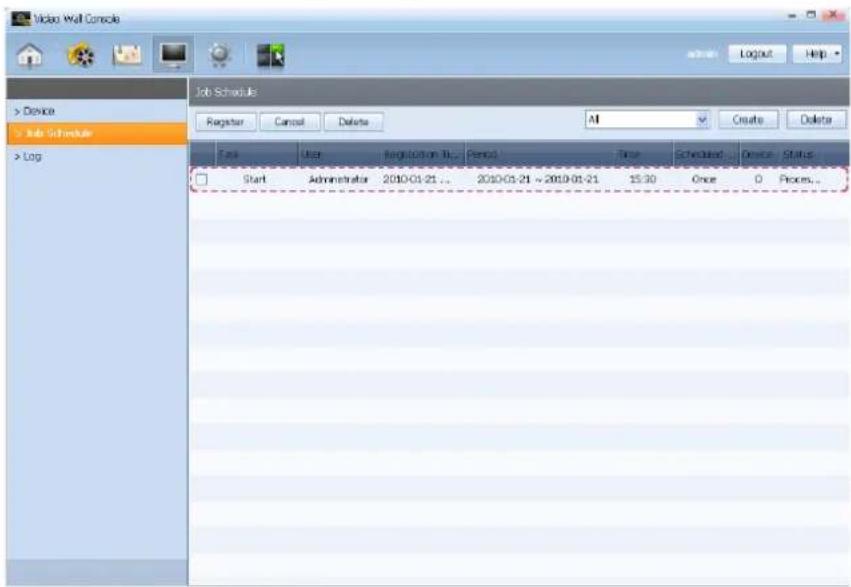Select Job Schedule in the sidebar
Viewport: 851px width, 587px height.
pos(97,133)
